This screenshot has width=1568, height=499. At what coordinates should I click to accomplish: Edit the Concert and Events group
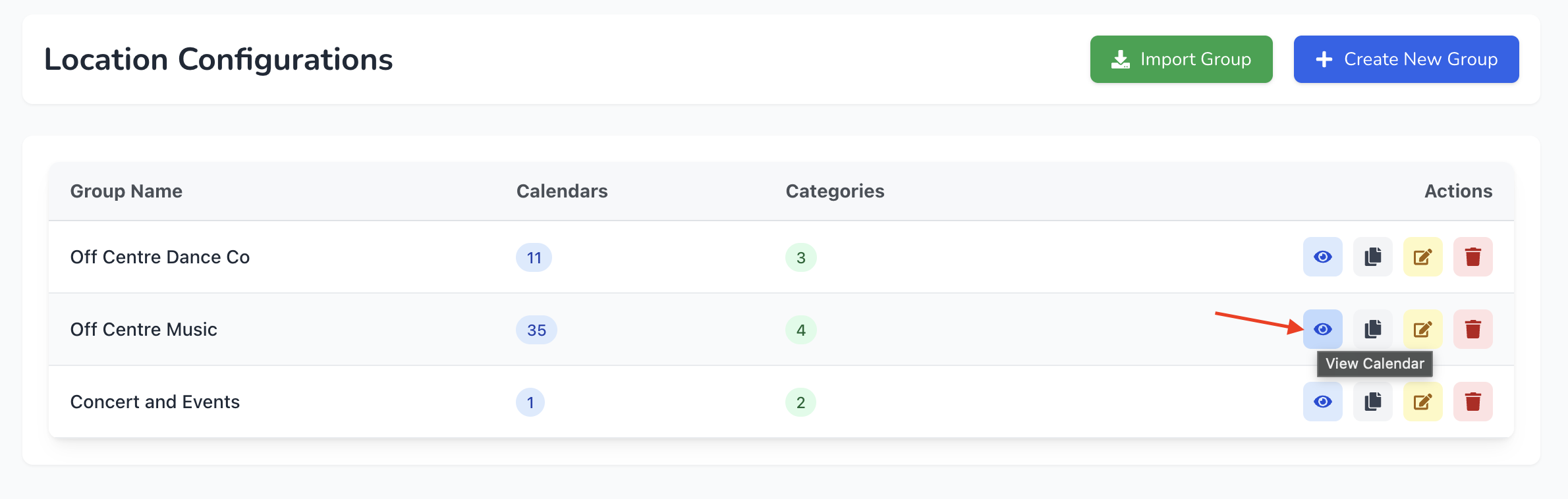[1422, 402]
